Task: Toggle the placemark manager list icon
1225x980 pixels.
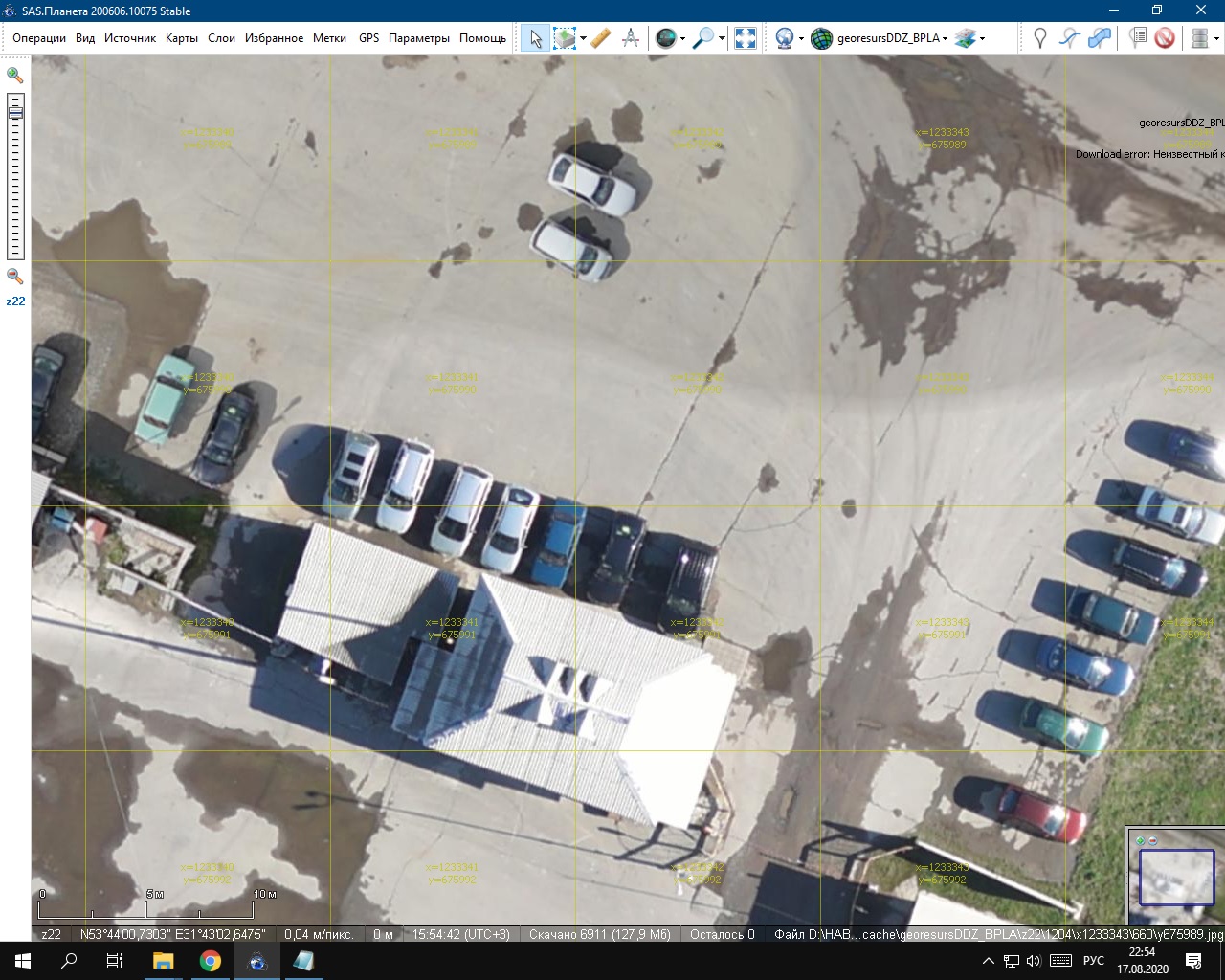Action: (1137, 38)
